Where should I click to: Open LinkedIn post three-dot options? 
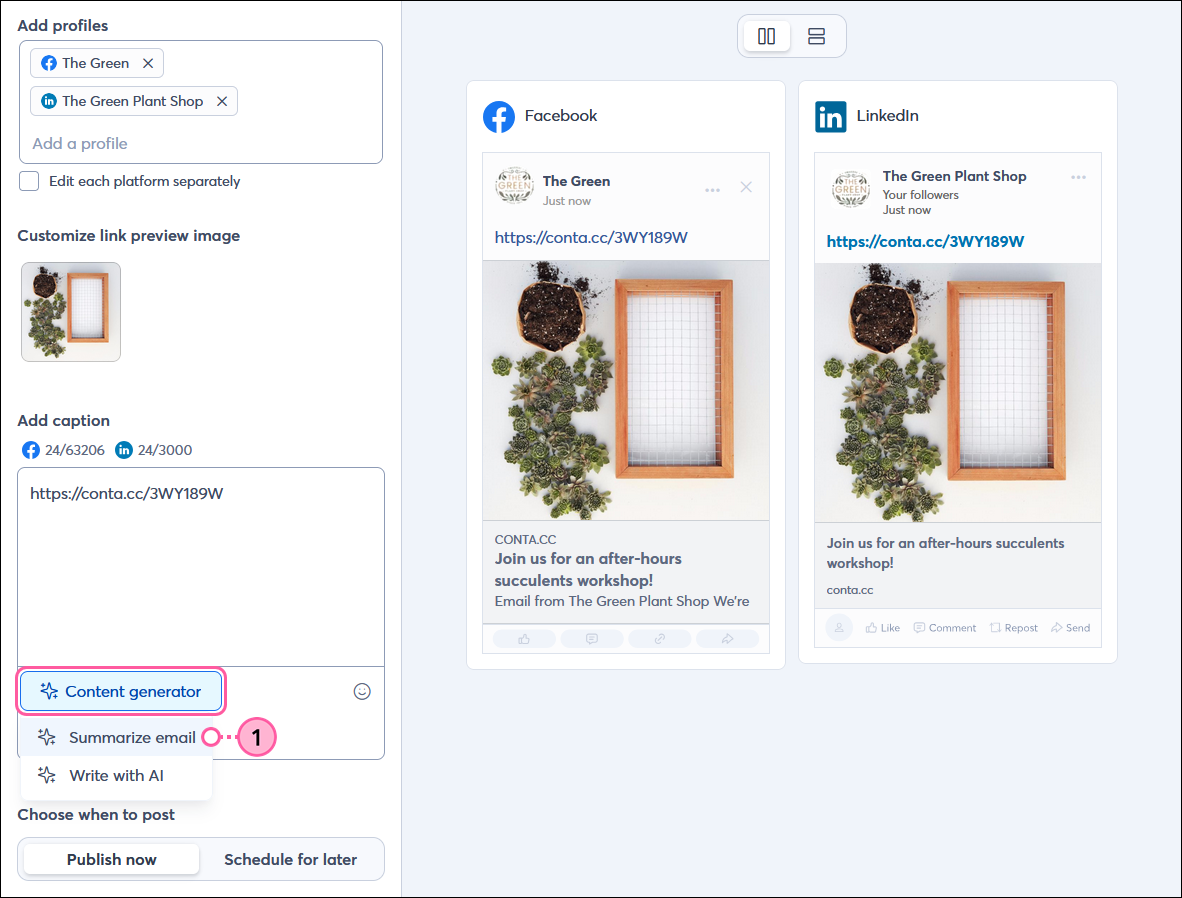pyautogui.click(x=1079, y=177)
